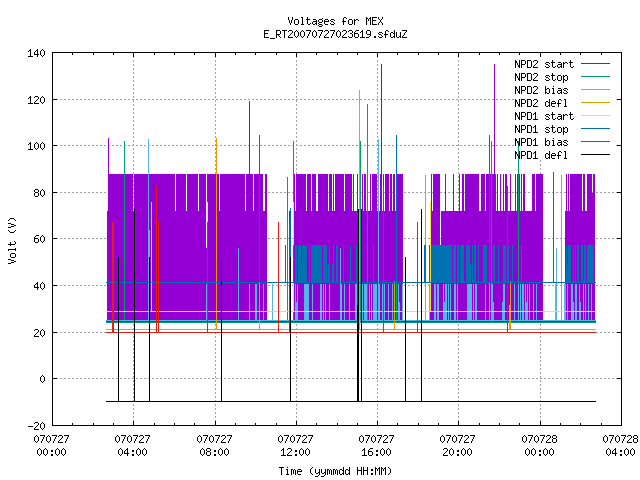Click the chart title Voltages for MEX

(x=335, y=21)
